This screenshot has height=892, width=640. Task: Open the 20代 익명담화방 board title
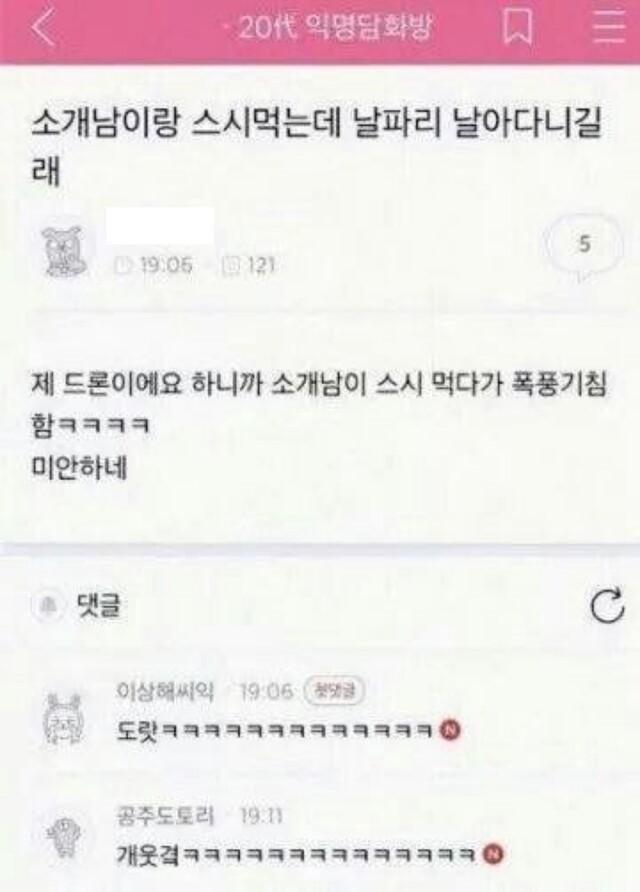(x=335, y=26)
